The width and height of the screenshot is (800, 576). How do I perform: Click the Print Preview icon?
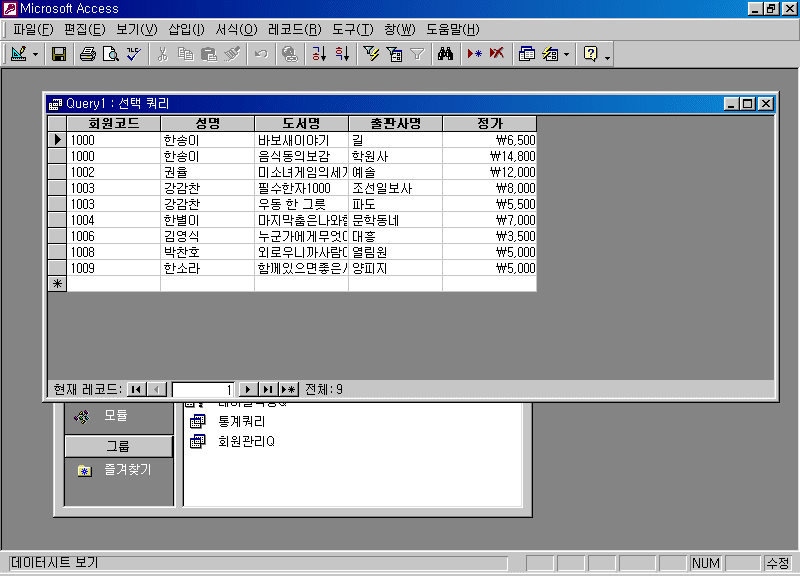pyautogui.click(x=111, y=54)
